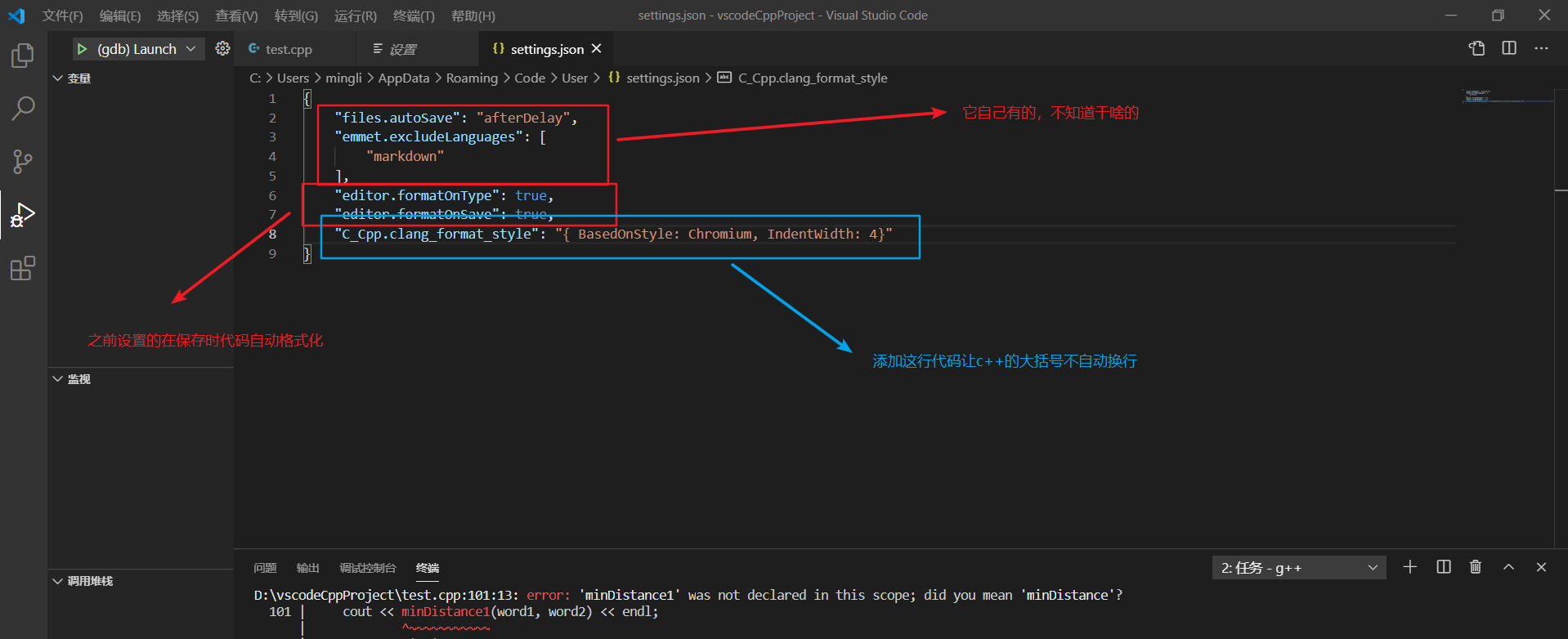Open the Extensions view

click(x=23, y=268)
